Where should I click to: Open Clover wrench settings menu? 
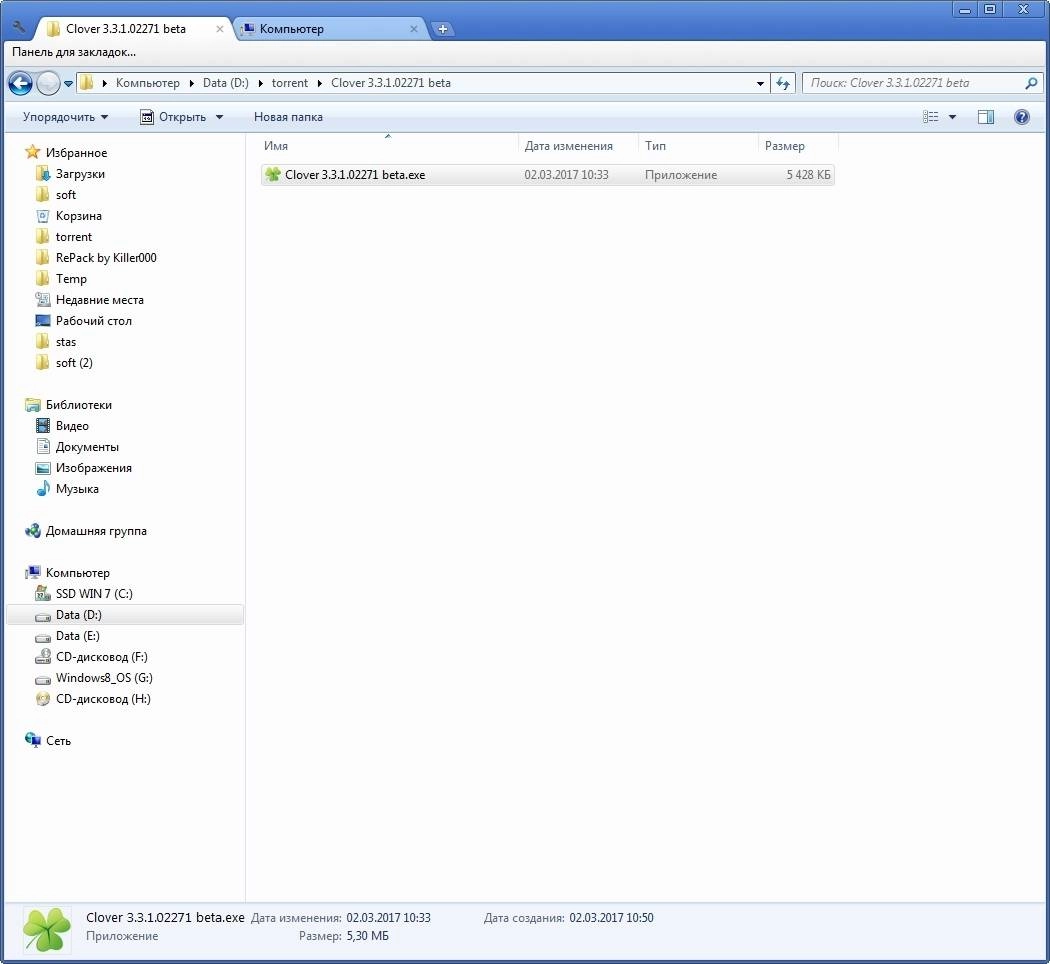tap(19, 27)
